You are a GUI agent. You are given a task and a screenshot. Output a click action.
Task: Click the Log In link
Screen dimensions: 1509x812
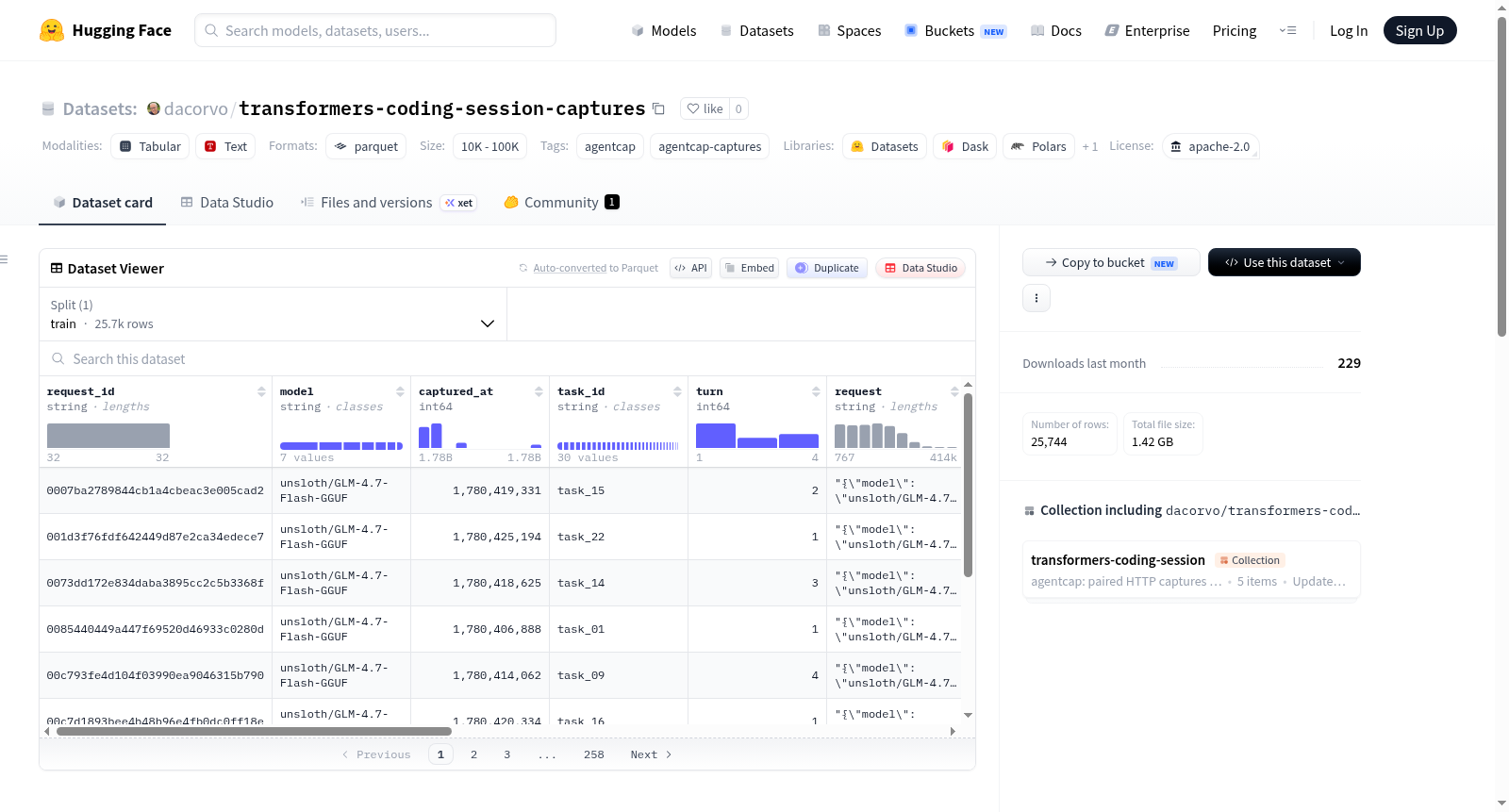point(1349,30)
